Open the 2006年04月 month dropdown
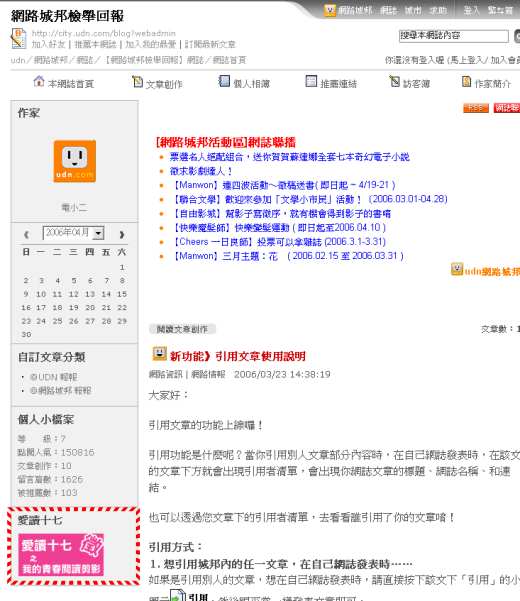 [x=73, y=233]
